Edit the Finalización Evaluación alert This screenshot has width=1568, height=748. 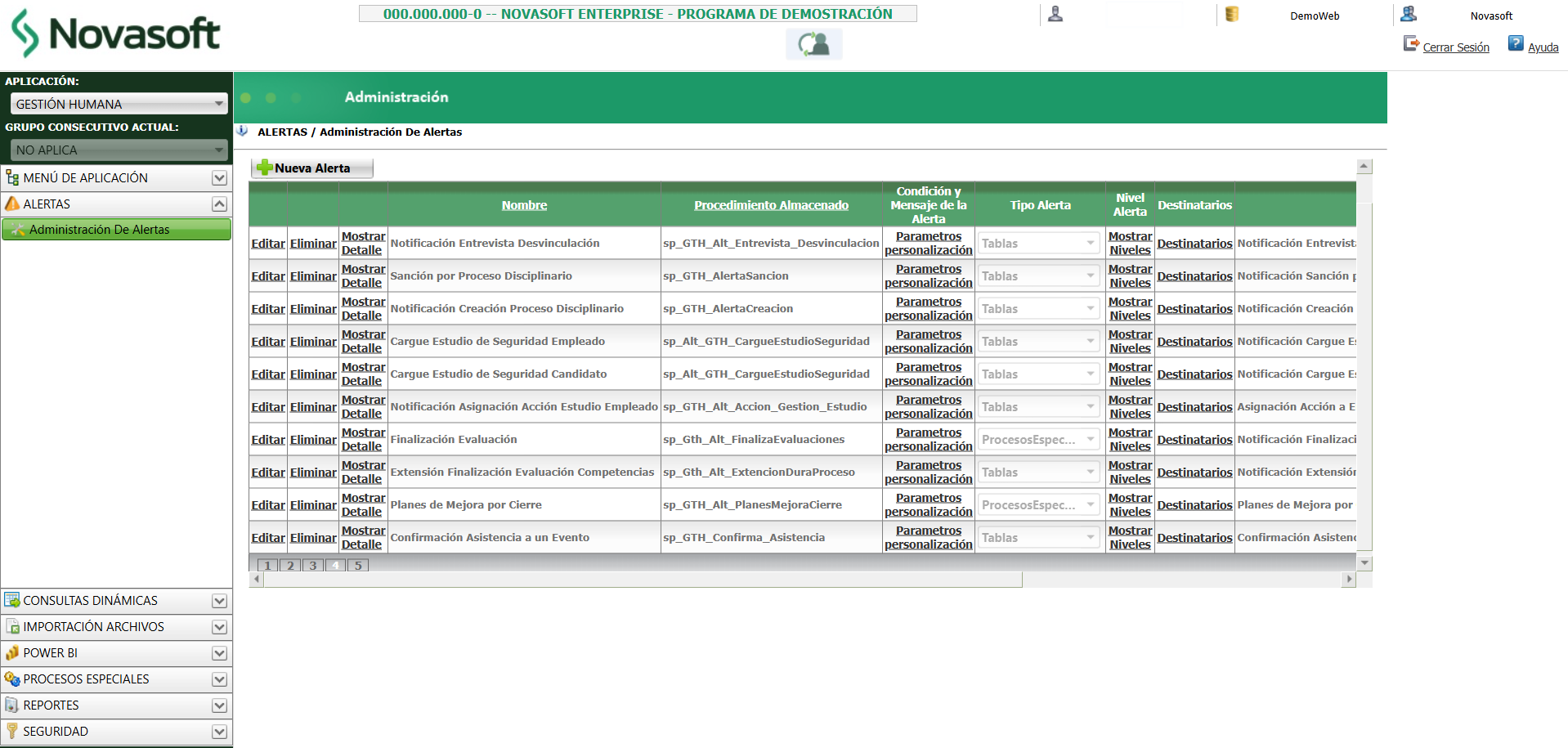pos(268,440)
